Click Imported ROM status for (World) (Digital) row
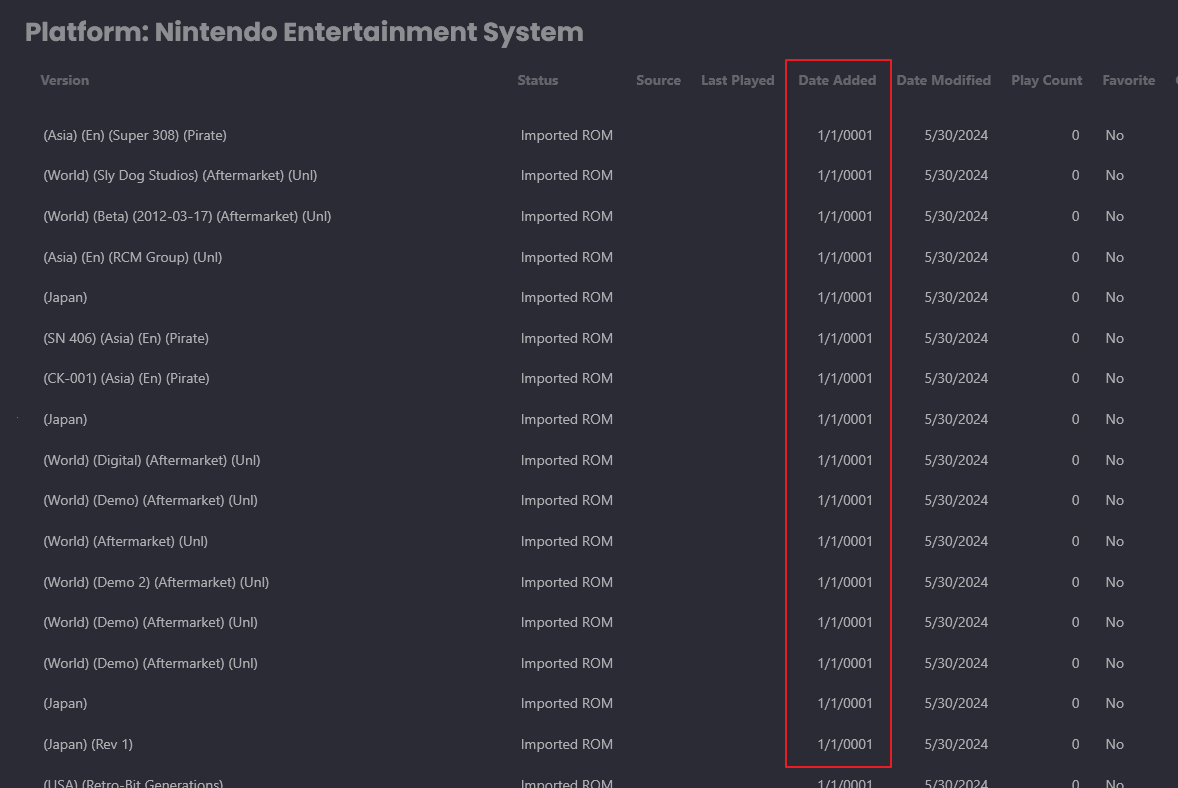1178x788 pixels. pyautogui.click(x=566, y=460)
